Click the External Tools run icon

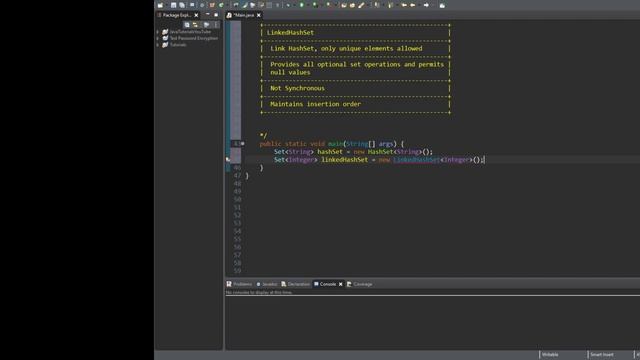click(328, 5)
